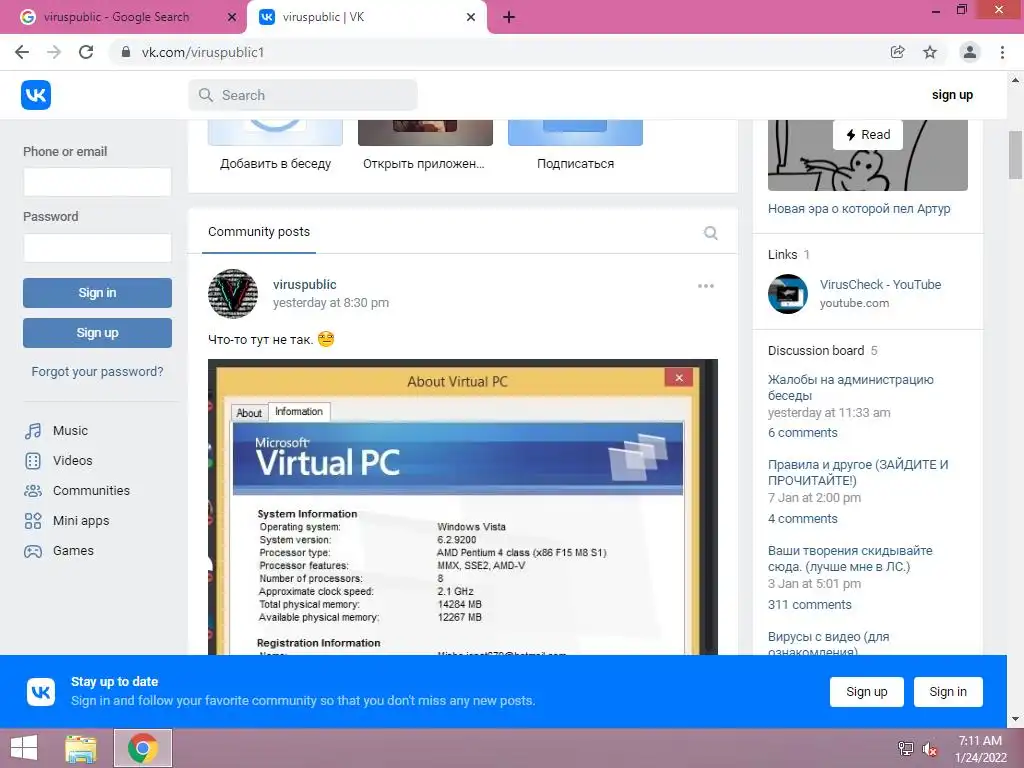Reload the page with refresh icon

point(86,52)
